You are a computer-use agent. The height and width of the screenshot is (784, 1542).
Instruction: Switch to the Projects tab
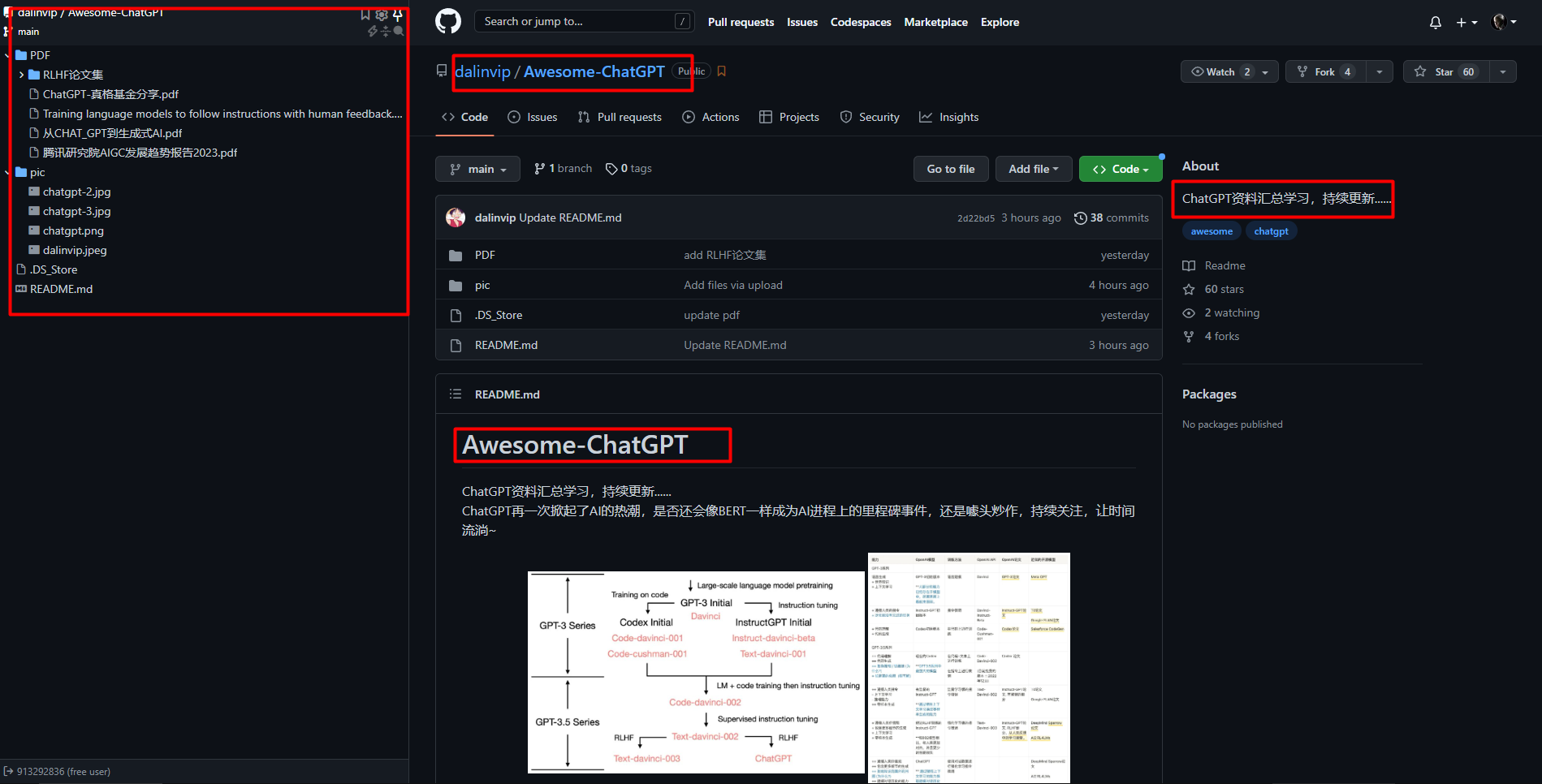coord(789,117)
